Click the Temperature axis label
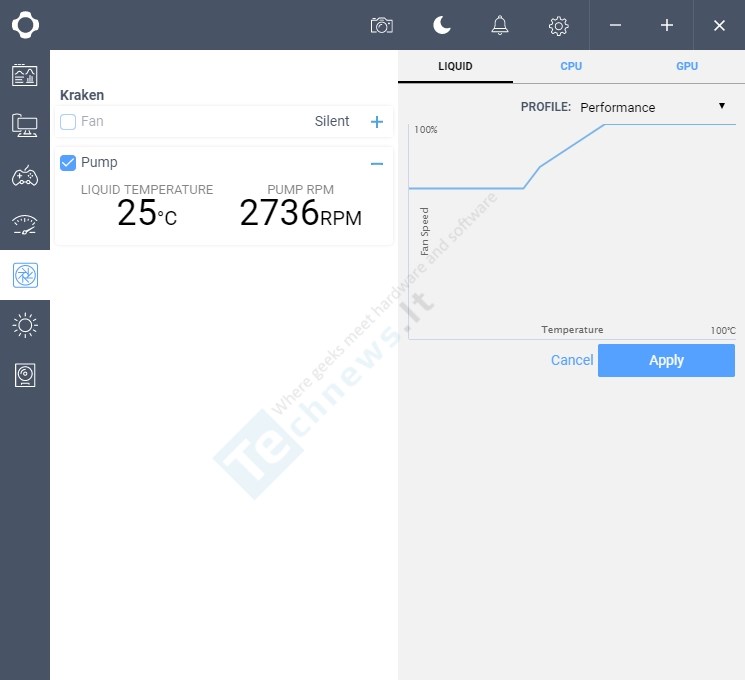745x680 pixels. click(x=572, y=330)
